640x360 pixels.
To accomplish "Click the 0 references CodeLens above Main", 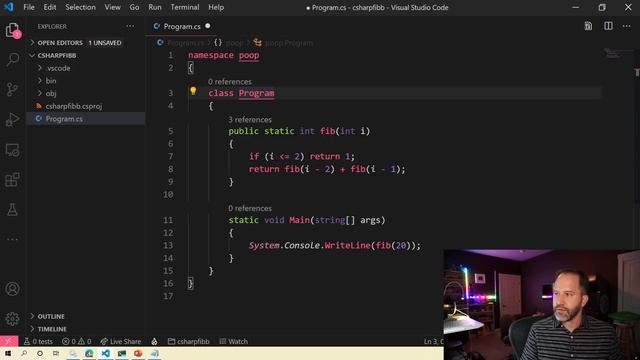I will pyautogui.click(x=250, y=208).
